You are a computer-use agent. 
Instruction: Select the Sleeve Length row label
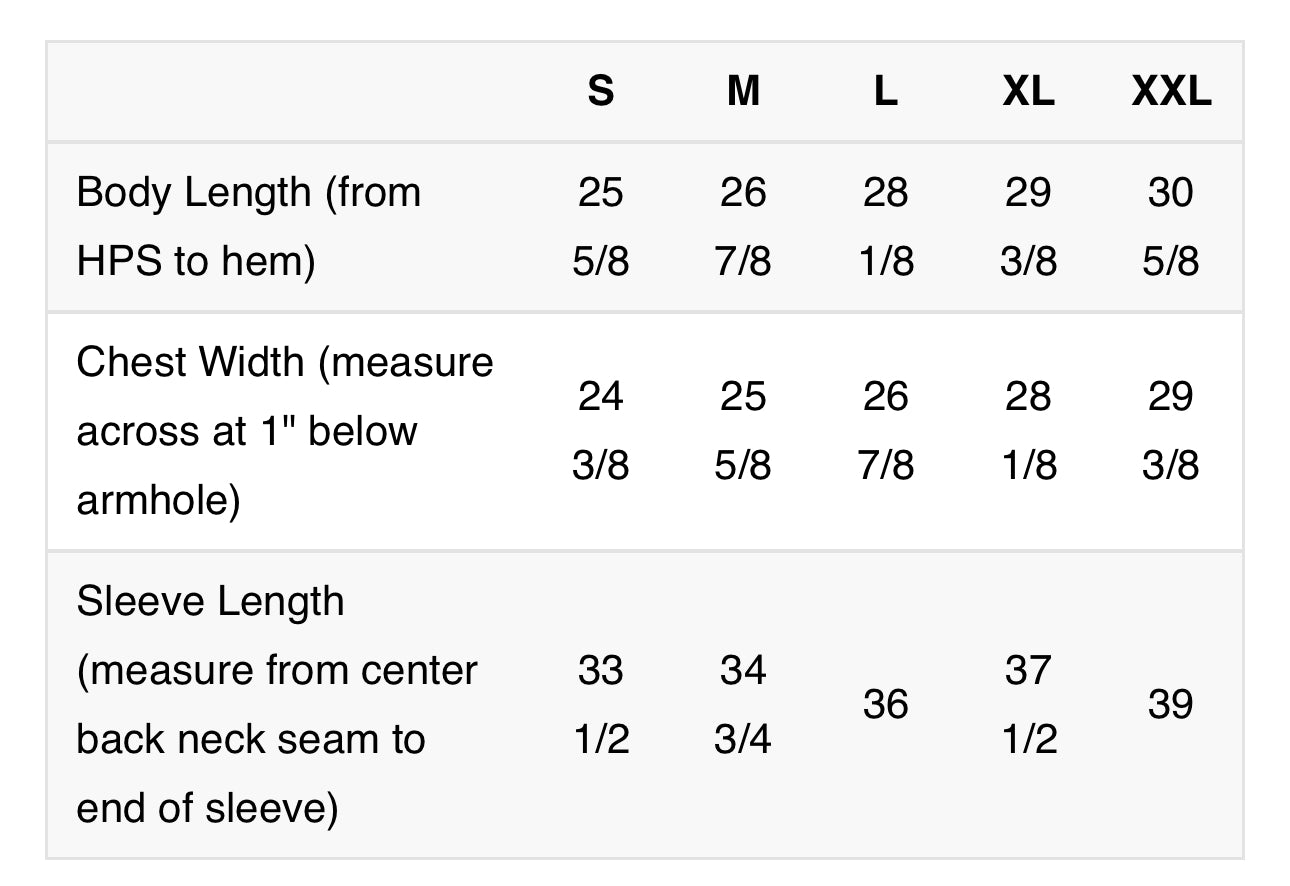(x=277, y=704)
